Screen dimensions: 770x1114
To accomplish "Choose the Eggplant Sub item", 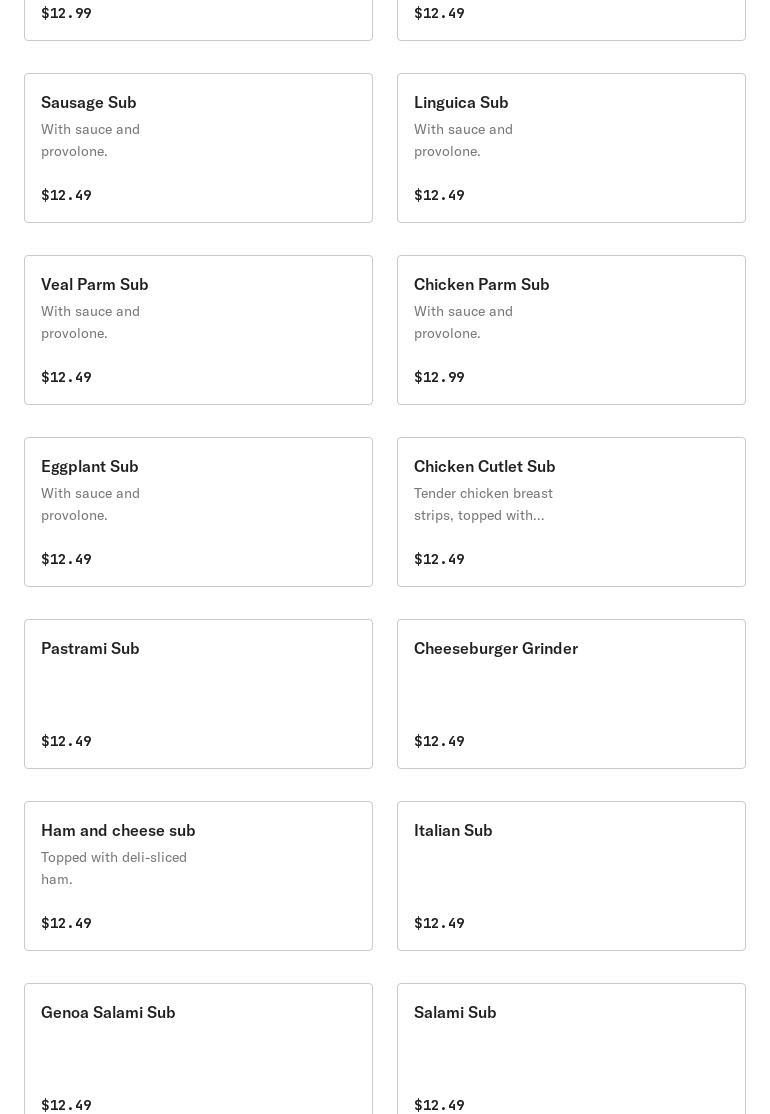I will 198,512.
